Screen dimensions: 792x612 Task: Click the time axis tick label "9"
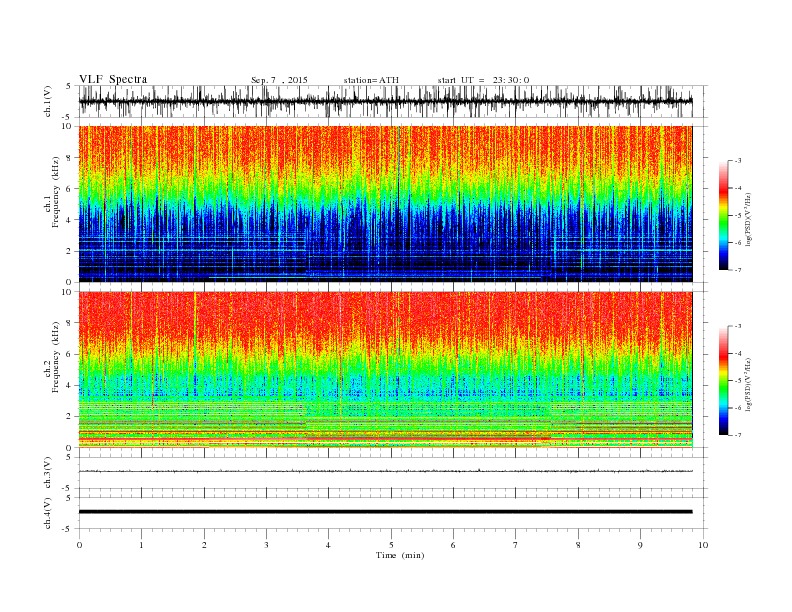[640, 545]
